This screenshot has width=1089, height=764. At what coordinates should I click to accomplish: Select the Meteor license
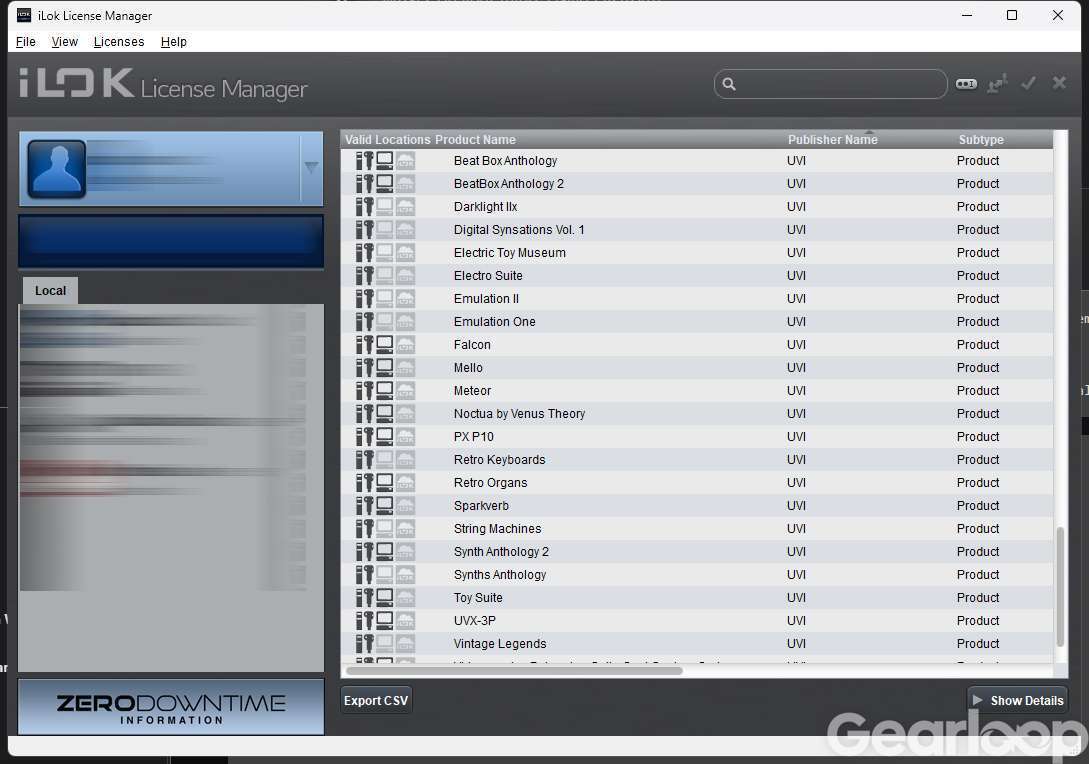pos(697,390)
